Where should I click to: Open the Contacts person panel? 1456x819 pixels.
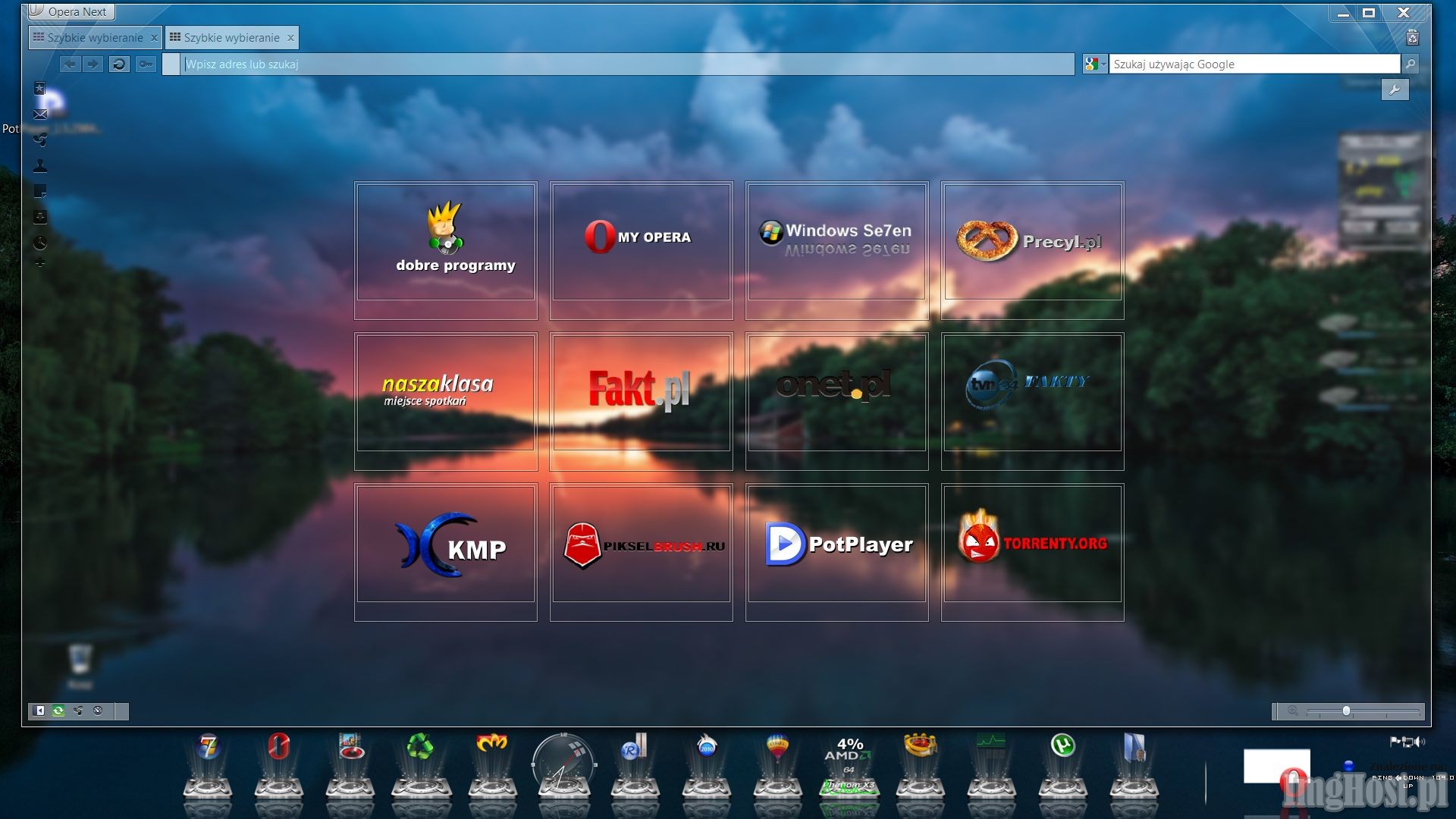(x=40, y=165)
